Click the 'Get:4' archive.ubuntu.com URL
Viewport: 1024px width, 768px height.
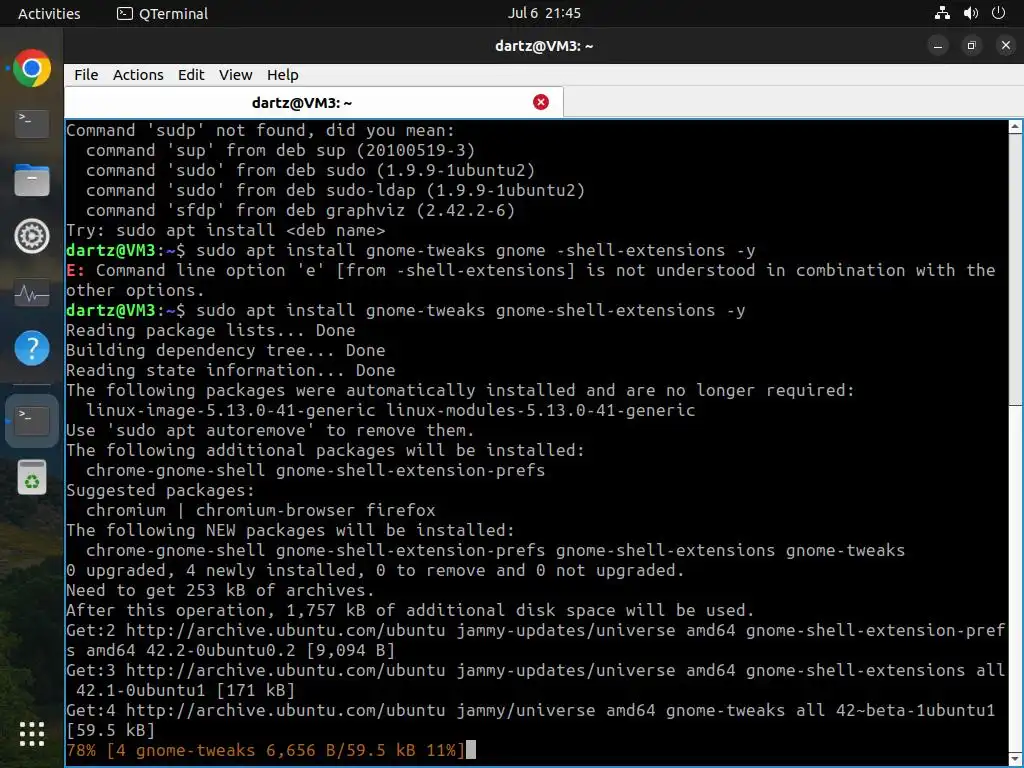285,710
